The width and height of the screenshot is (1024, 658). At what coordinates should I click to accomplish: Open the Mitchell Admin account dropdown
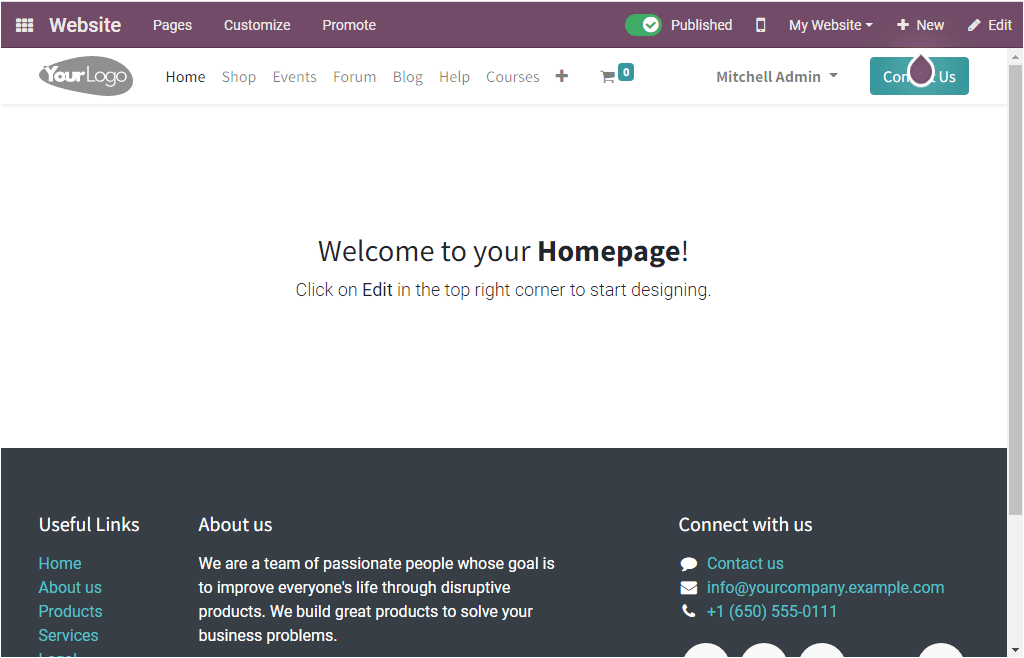tap(776, 76)
